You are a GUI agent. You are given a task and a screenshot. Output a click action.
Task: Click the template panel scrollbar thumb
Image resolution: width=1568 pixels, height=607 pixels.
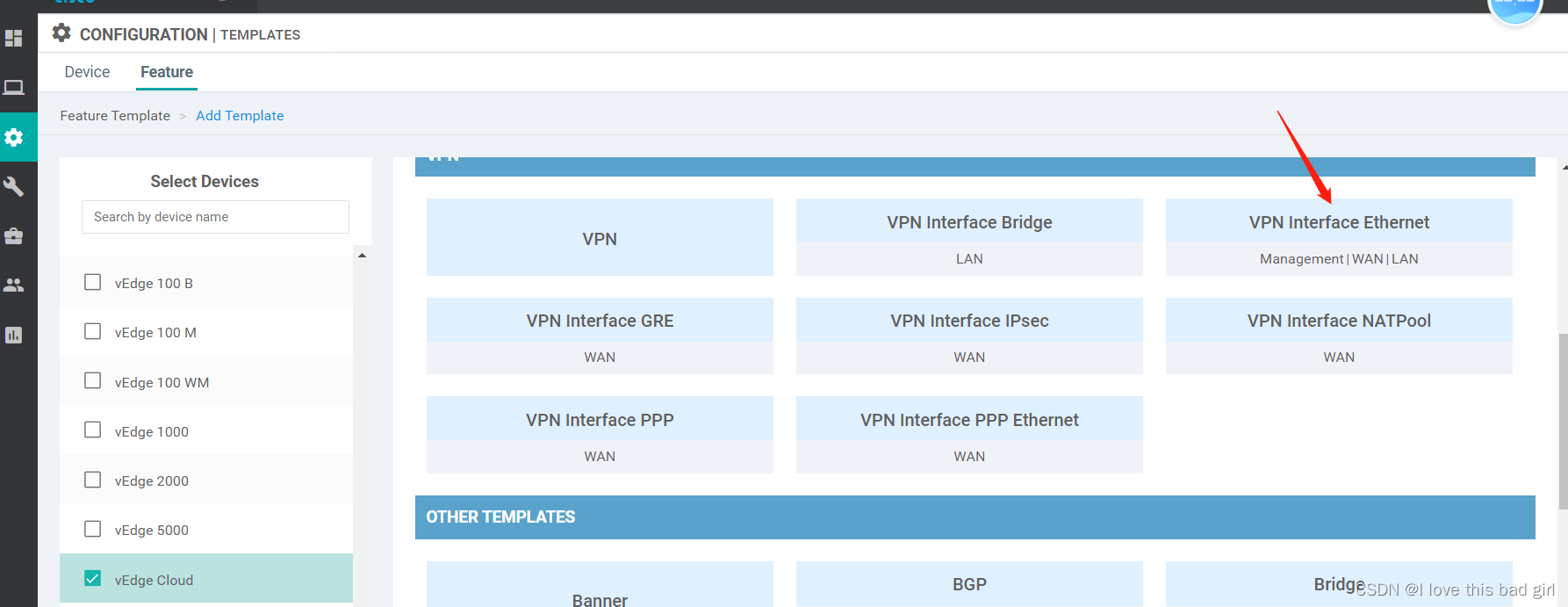(x=1563, y=421)
